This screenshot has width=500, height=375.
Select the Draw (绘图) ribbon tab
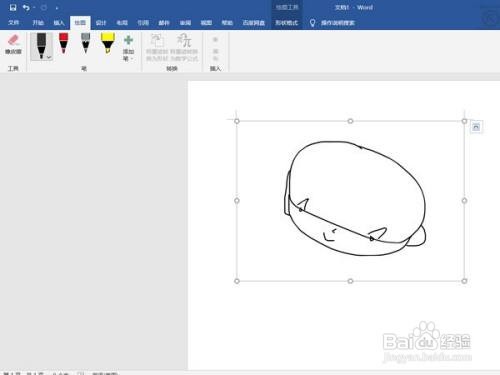click(x=80, y=23)
